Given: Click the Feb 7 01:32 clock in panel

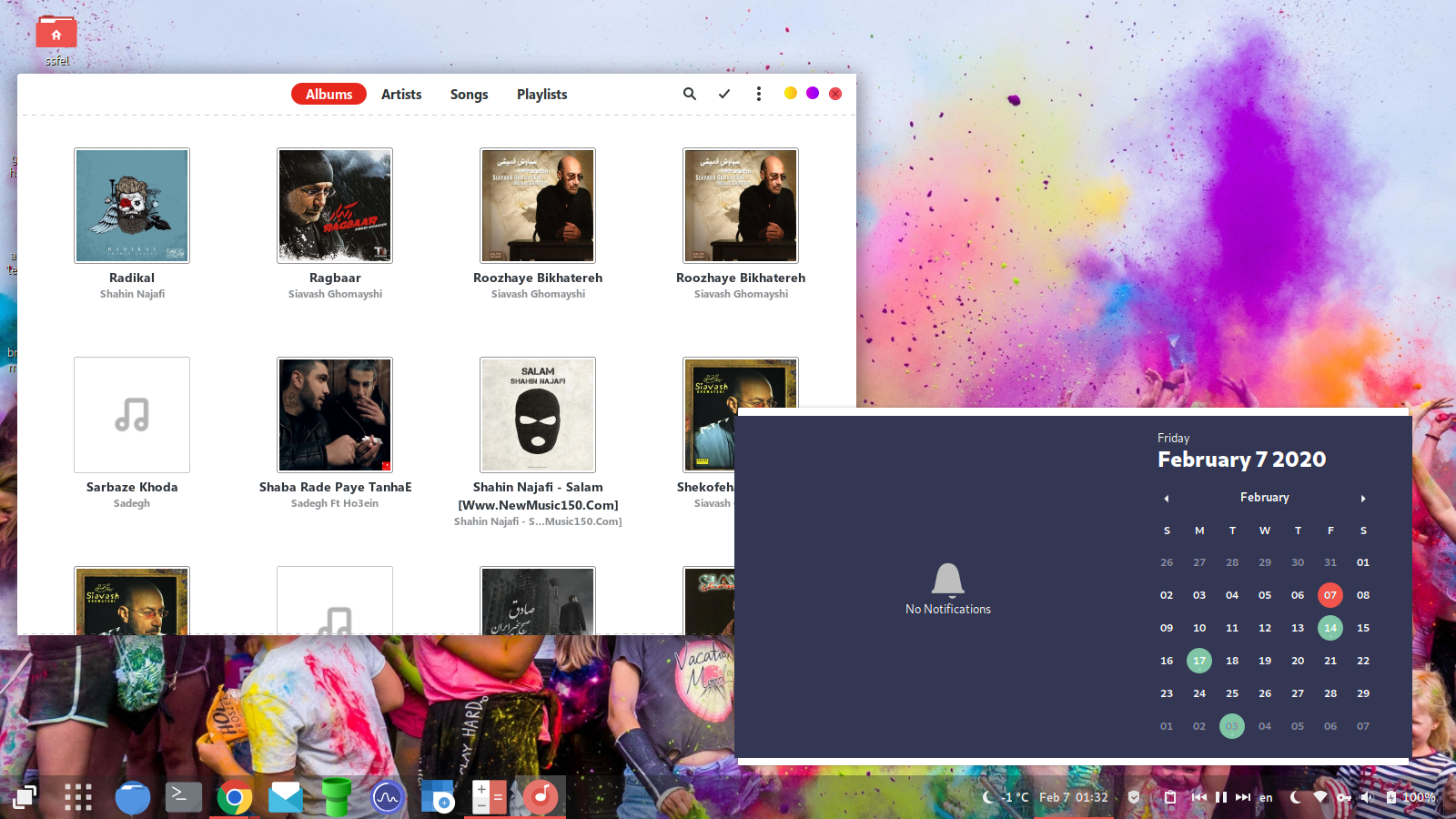Looking at the screenshot, I should pos(1074,797).
